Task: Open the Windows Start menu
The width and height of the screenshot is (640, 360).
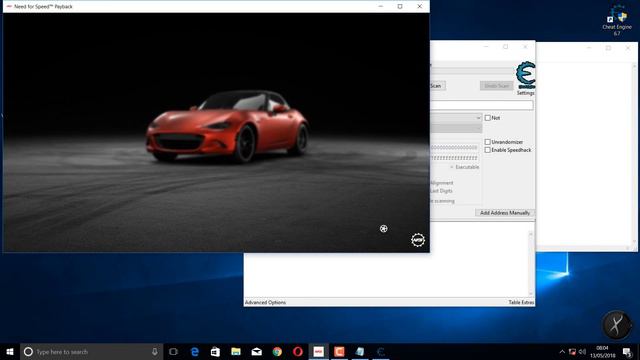Action: click(10, 351)
